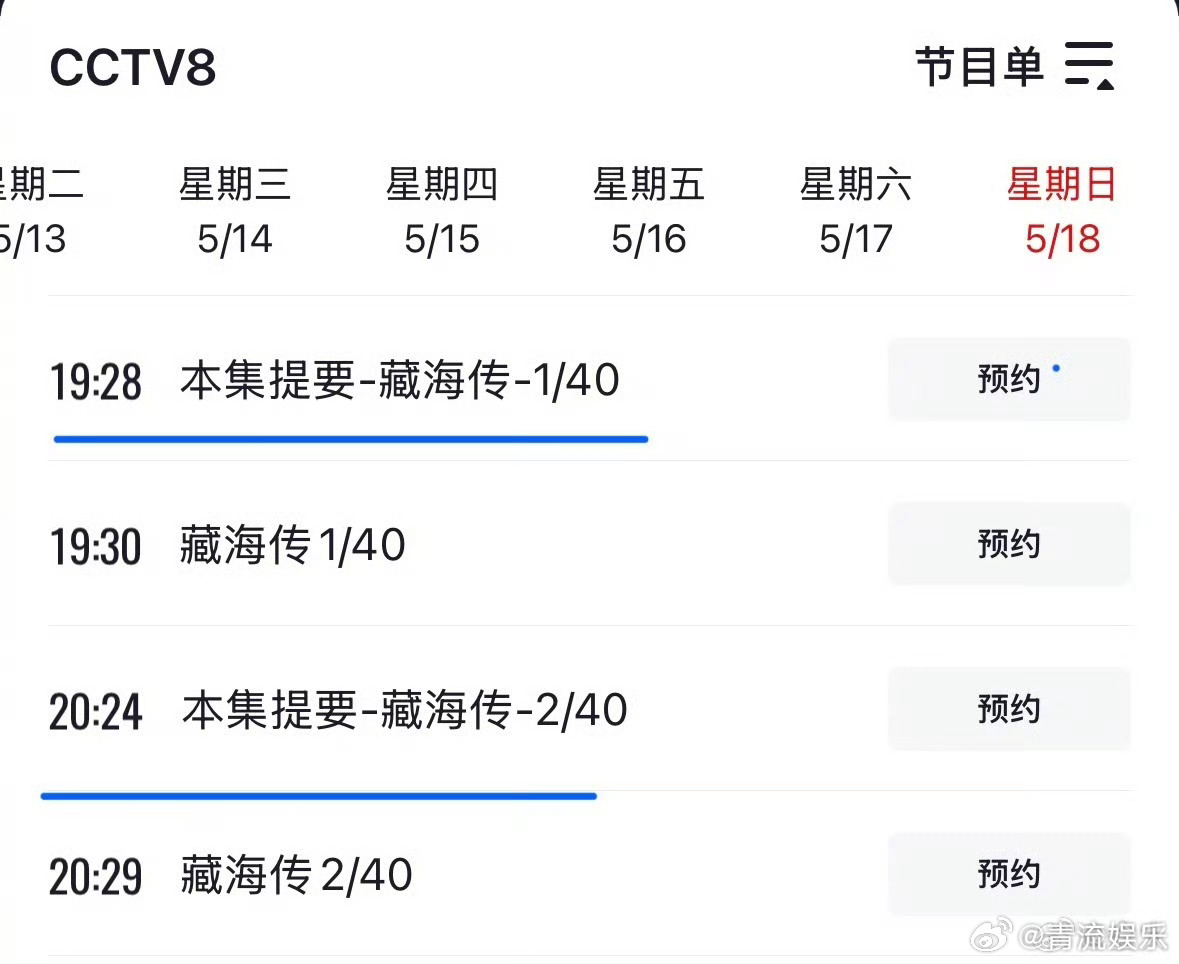The height and width of the screenshot is (964, 1179).
Task: Click blue progress bar under 19:28 program
Action: tap(351, 439)
